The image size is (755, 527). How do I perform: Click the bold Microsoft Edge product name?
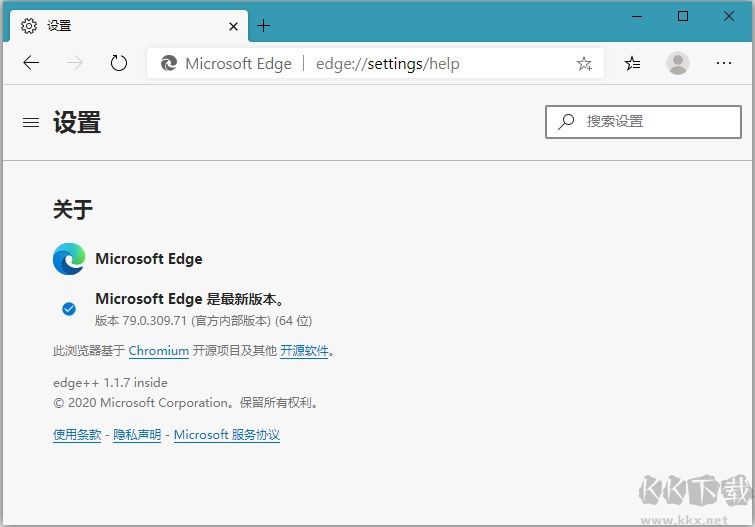pos(149,259)
